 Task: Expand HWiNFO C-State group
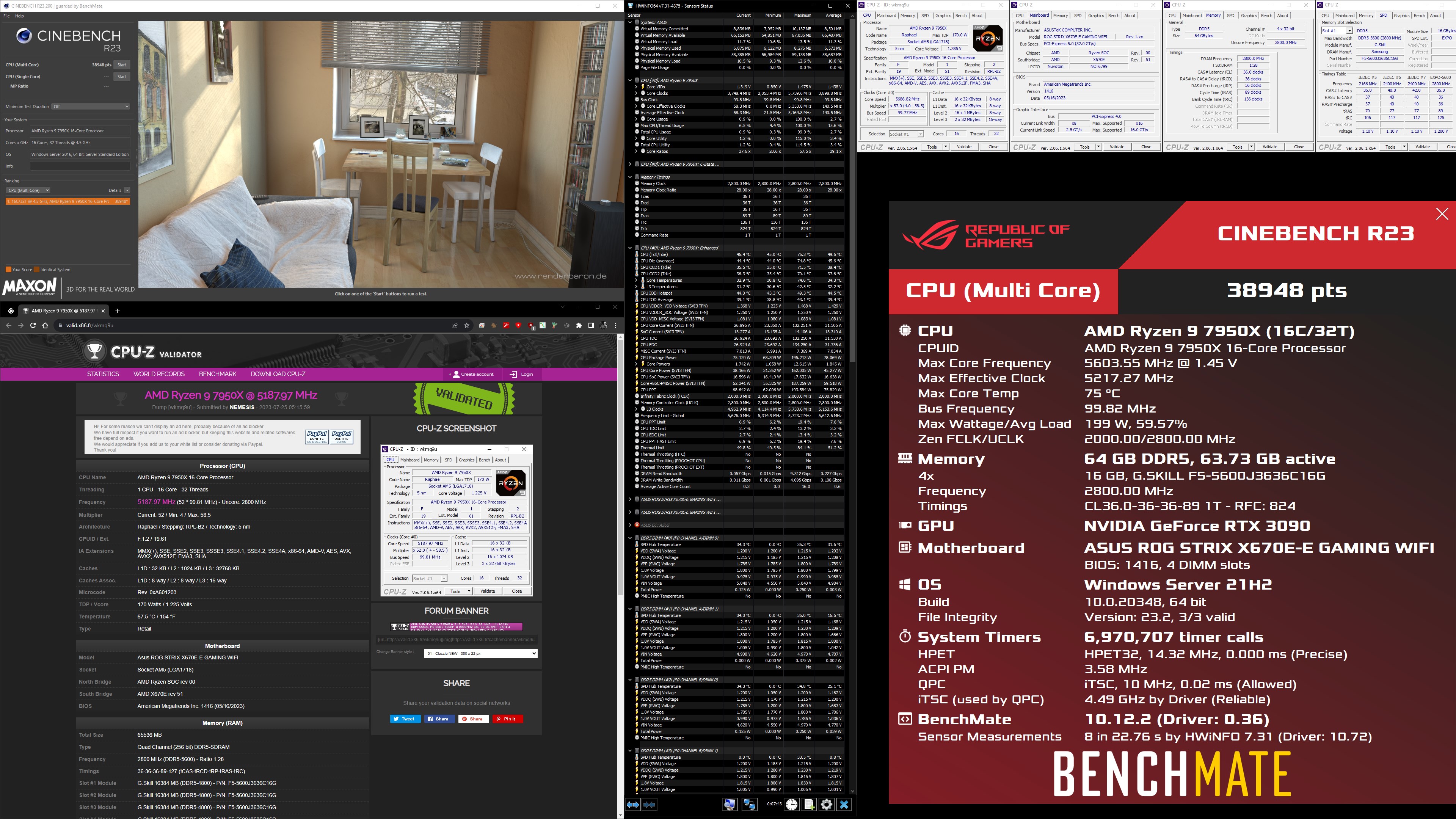(630, 165)
